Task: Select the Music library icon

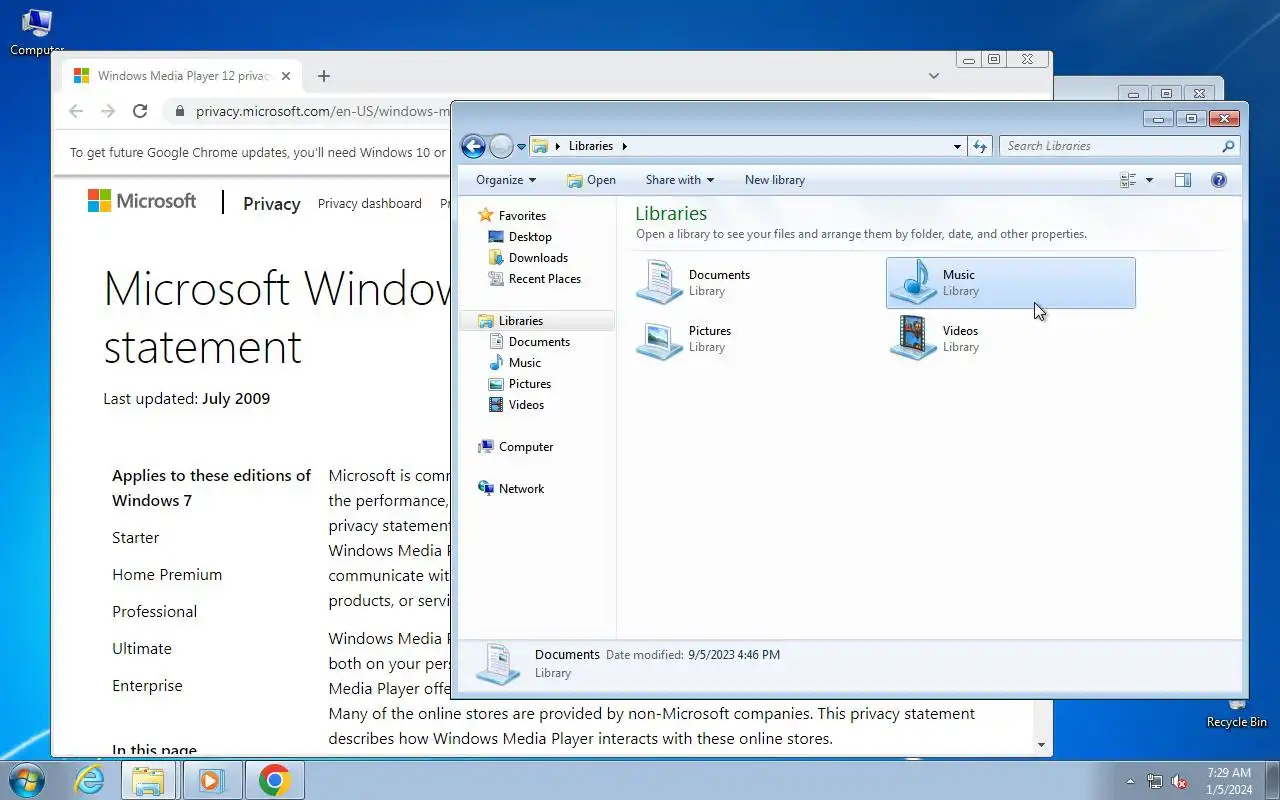Action: click(914, 282)
